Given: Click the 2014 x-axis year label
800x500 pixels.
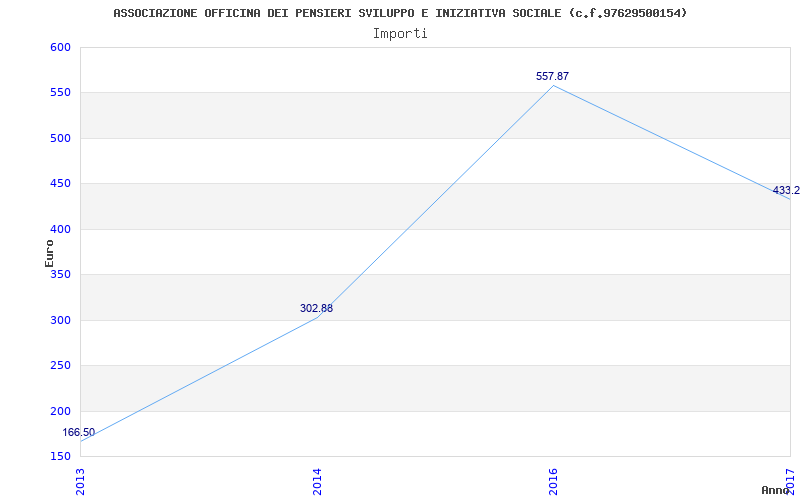Looking at the screenshot, I should [317, 482].
